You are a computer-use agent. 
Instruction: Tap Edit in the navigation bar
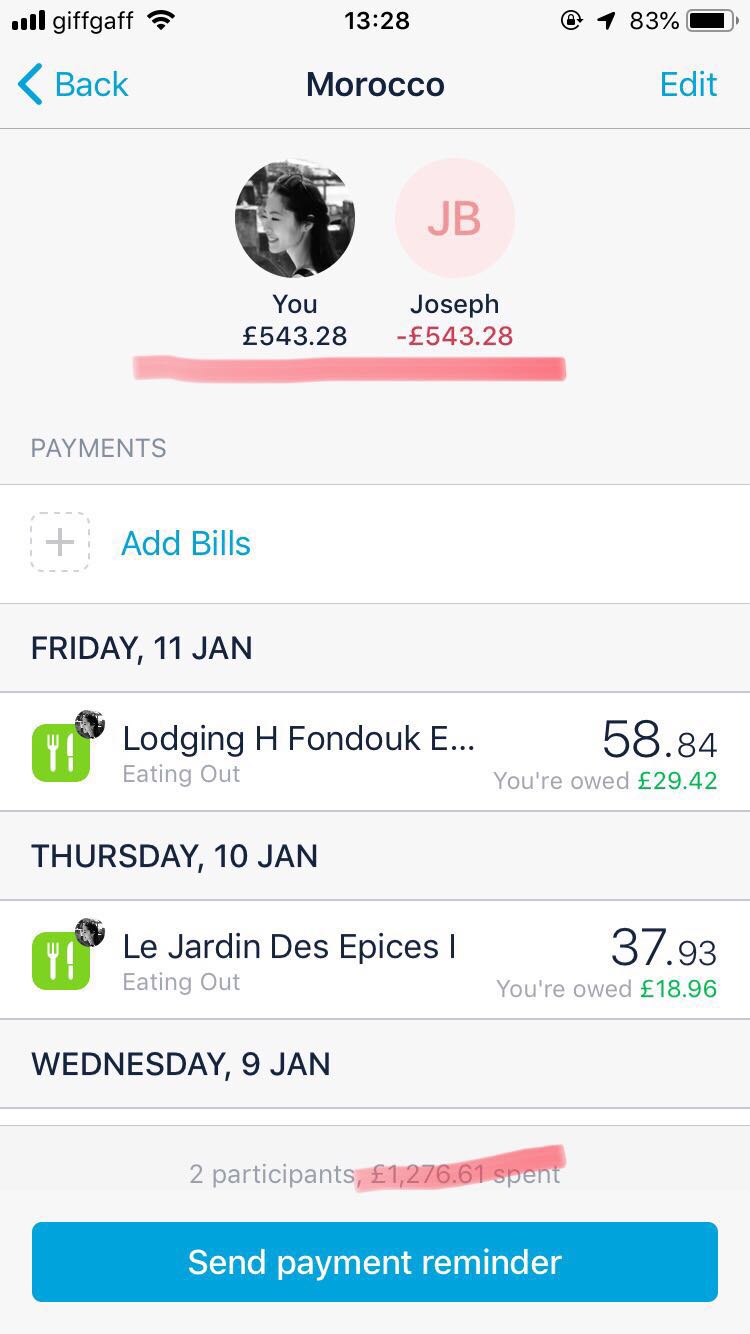(x=688, y=85)
